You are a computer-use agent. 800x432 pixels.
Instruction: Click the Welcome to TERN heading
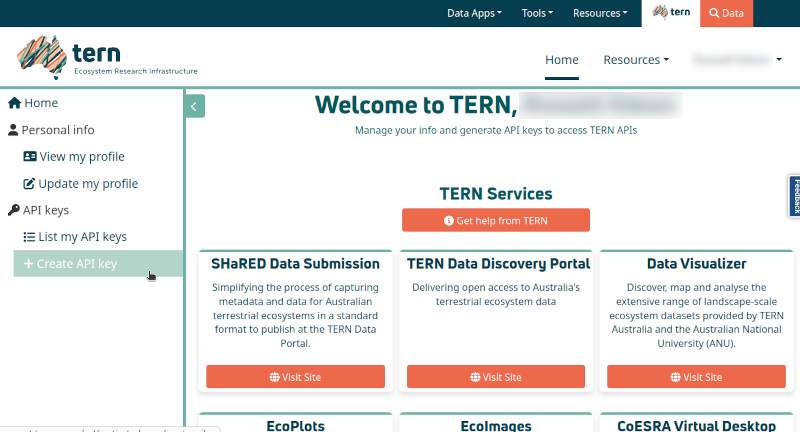[416, 105]
